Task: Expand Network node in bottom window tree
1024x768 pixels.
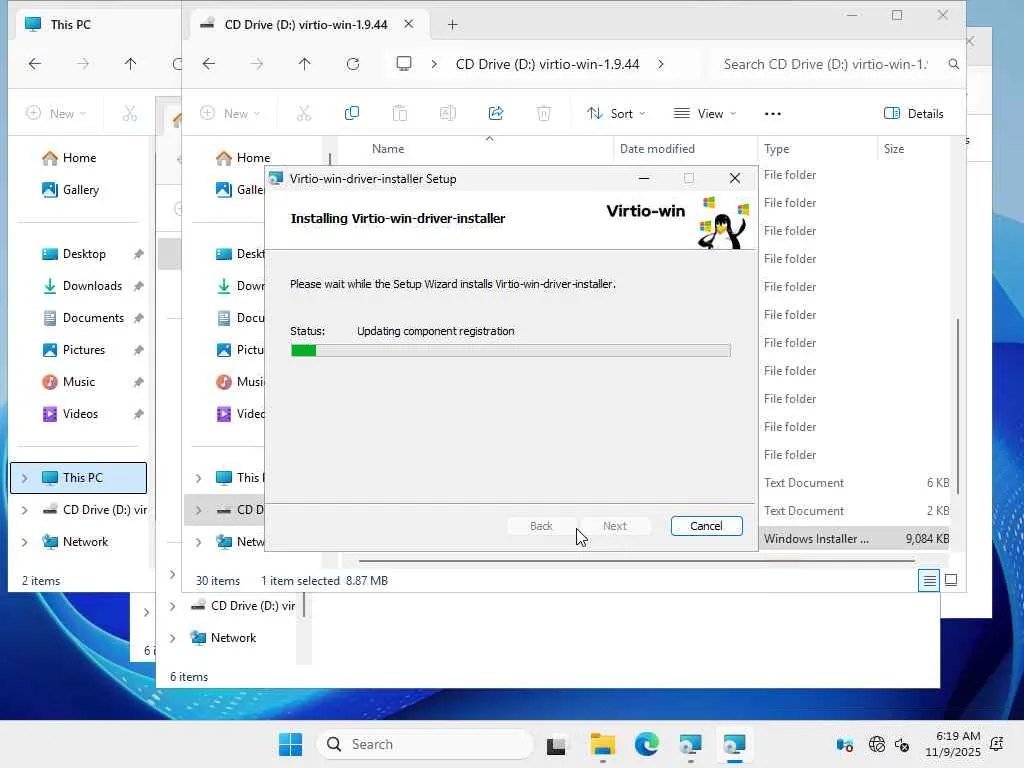Action: (x=172, y=637)
